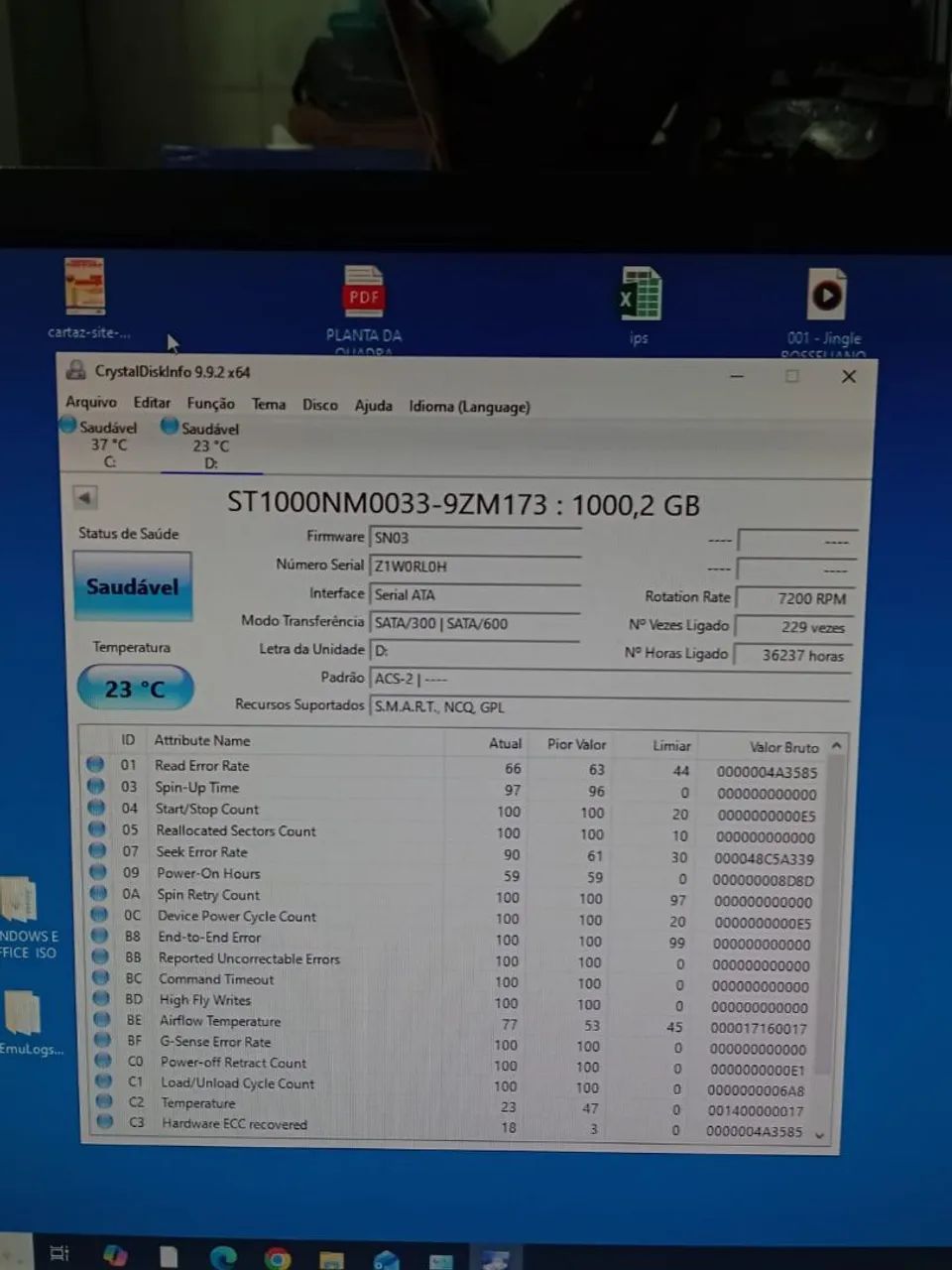Open Copilot from the taskbar

115,1255
